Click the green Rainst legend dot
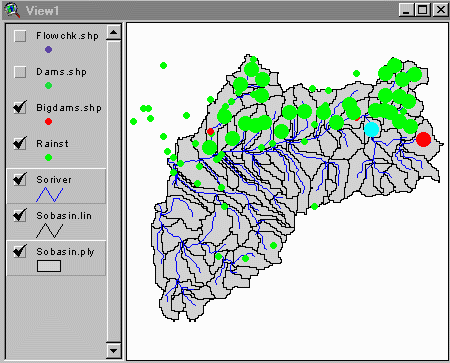450x363 pixels. (48, 157)
